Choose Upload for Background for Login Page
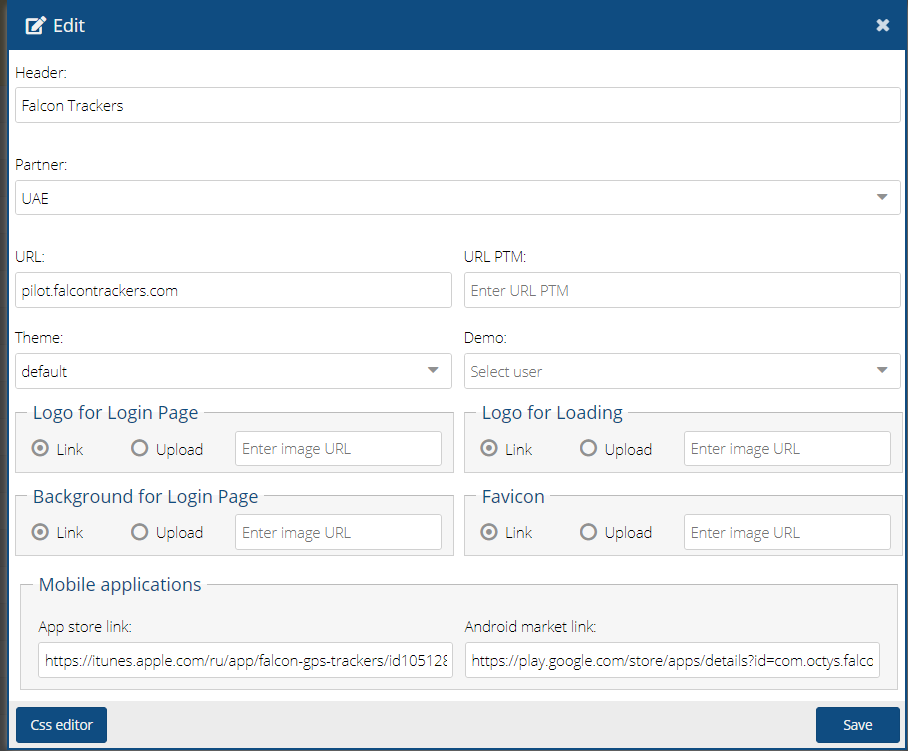This screenshot has height=751, width=908. pos(140,532)
